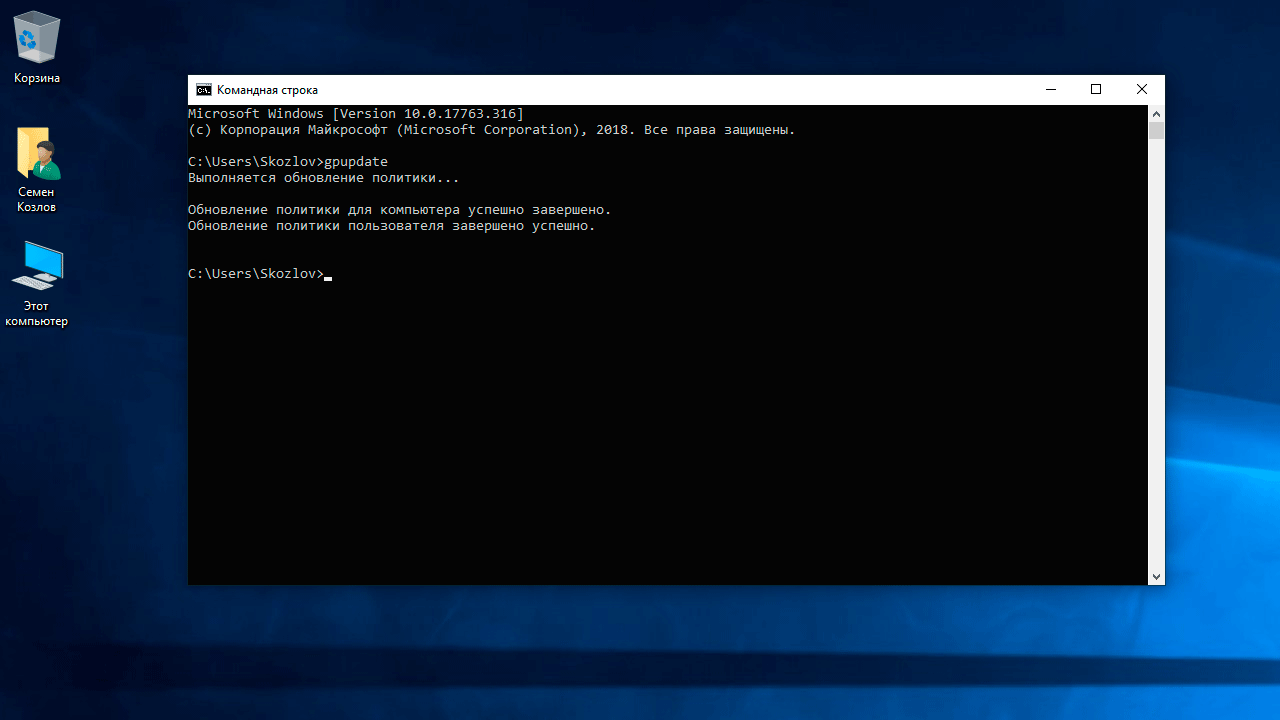Click the Microsoft Windows version line

pos(355,114)
